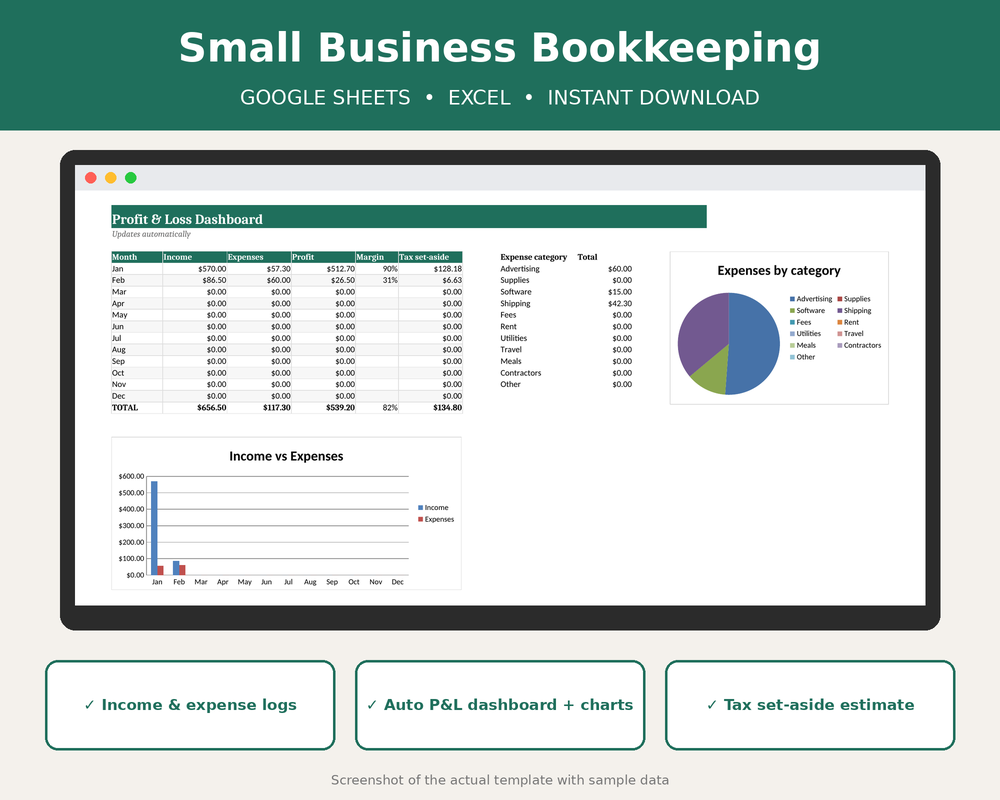Click the Dec label on the chart axis
This screenshot has width=1000, height=800.
click(x=397, y=582)
